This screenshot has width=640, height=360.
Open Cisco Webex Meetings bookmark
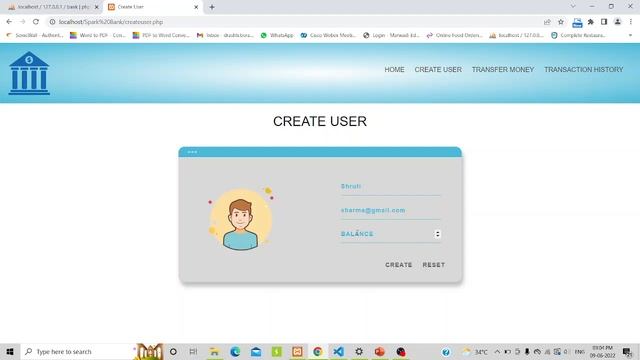pyautogui.click(x=328, y=36)
